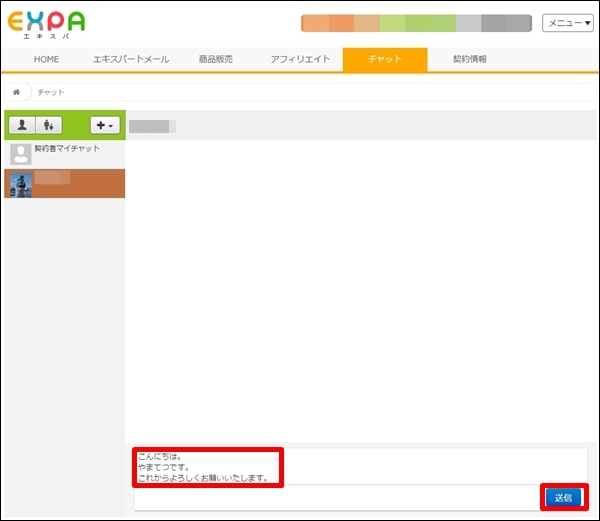Open the アフィリエイト tab
The width and height of the screenshot is (600, 521).
pyautogui.click(x=300, y=59)
